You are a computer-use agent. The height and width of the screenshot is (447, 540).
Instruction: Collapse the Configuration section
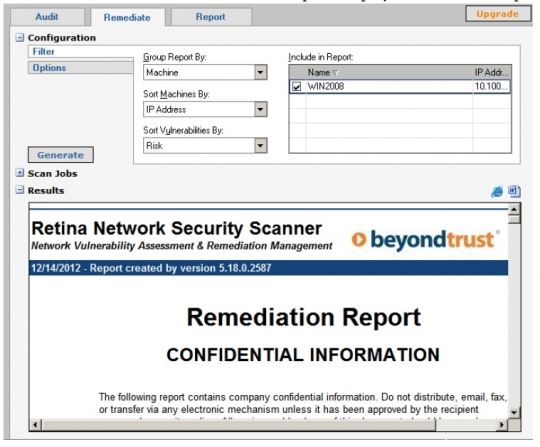20,38
